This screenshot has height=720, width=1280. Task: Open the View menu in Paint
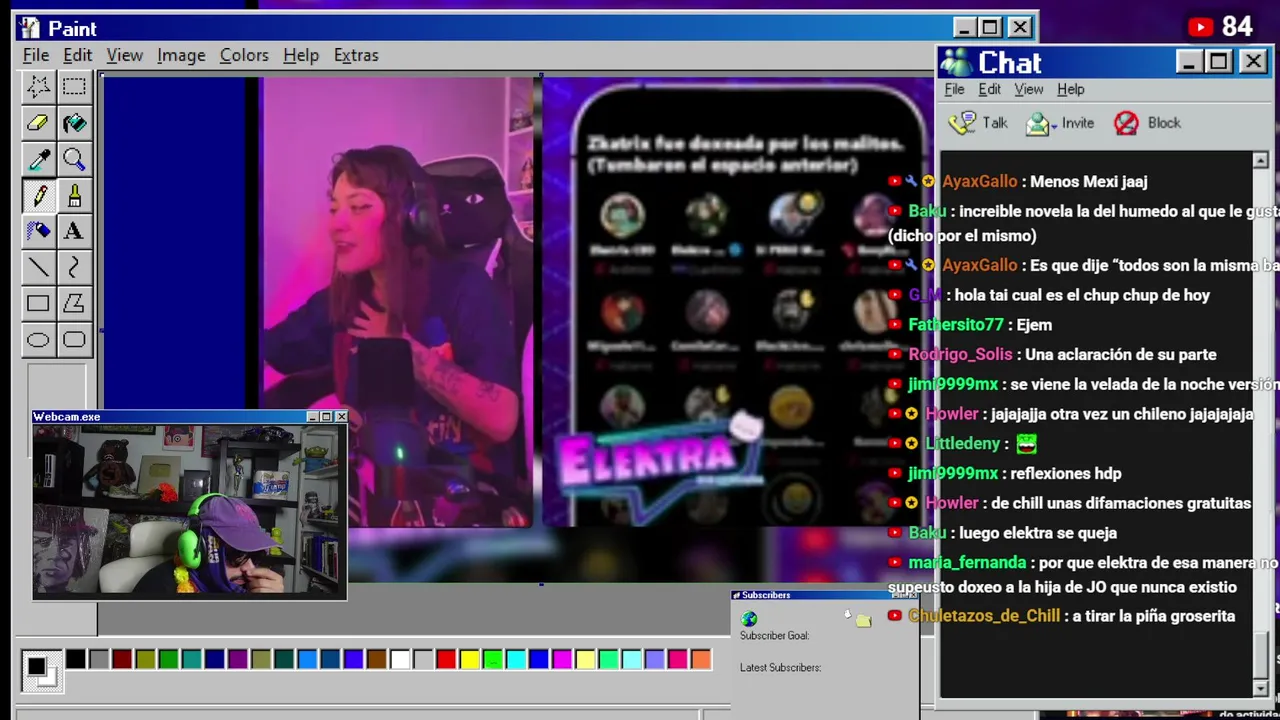coord(125,55)
